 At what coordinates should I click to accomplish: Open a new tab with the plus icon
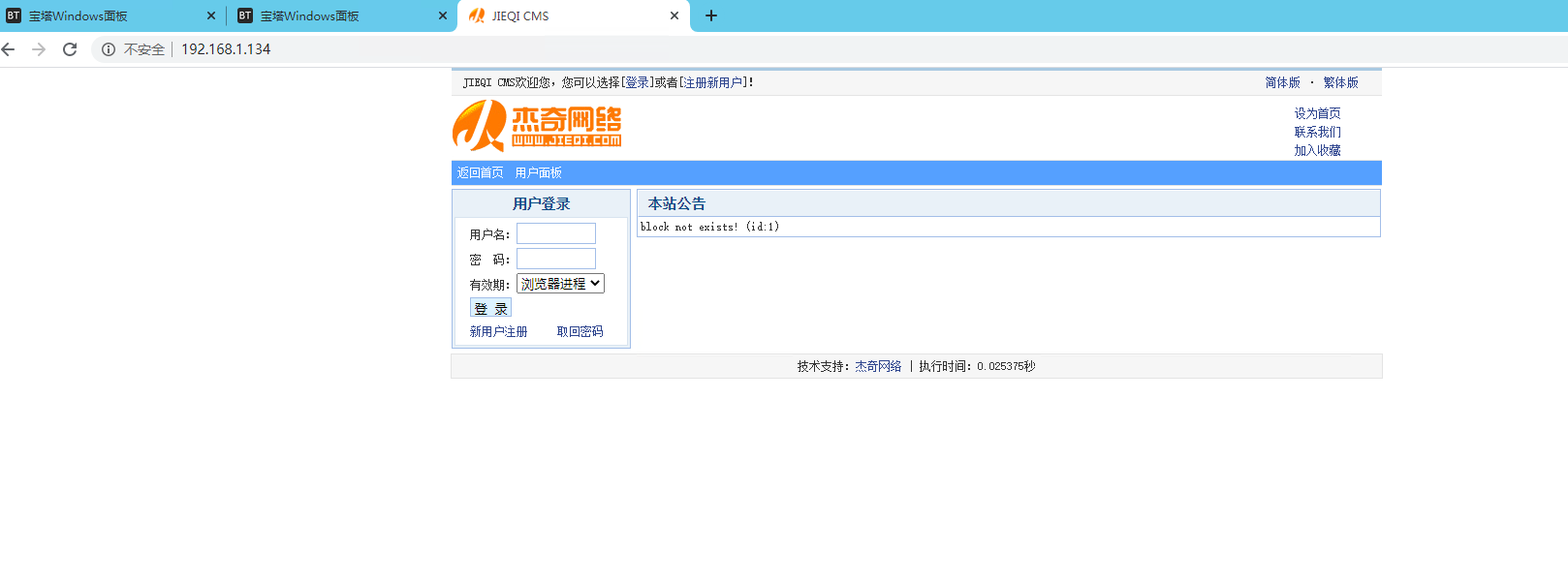point(711,15)
